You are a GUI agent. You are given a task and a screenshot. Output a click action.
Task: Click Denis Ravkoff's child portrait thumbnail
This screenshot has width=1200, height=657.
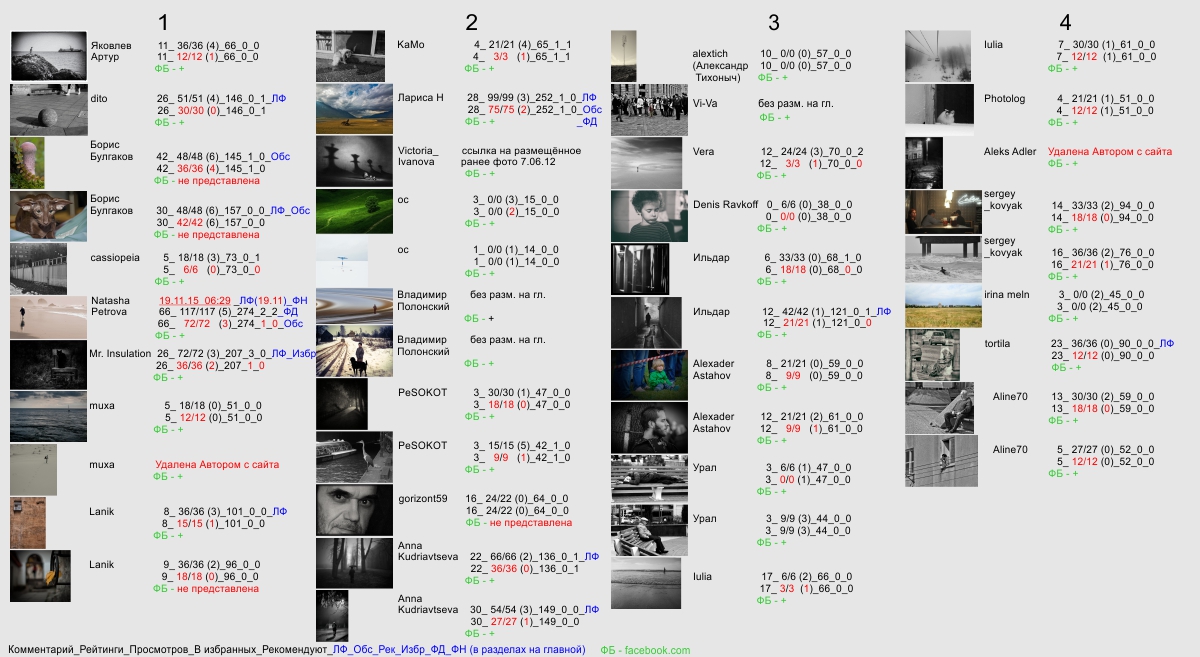tap(648, 216)
